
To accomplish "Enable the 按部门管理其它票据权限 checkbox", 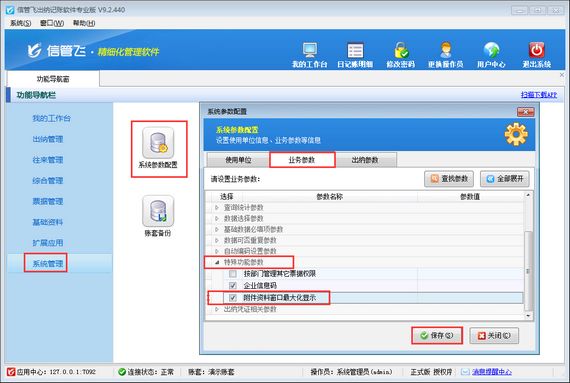I will tap(233, 274).
